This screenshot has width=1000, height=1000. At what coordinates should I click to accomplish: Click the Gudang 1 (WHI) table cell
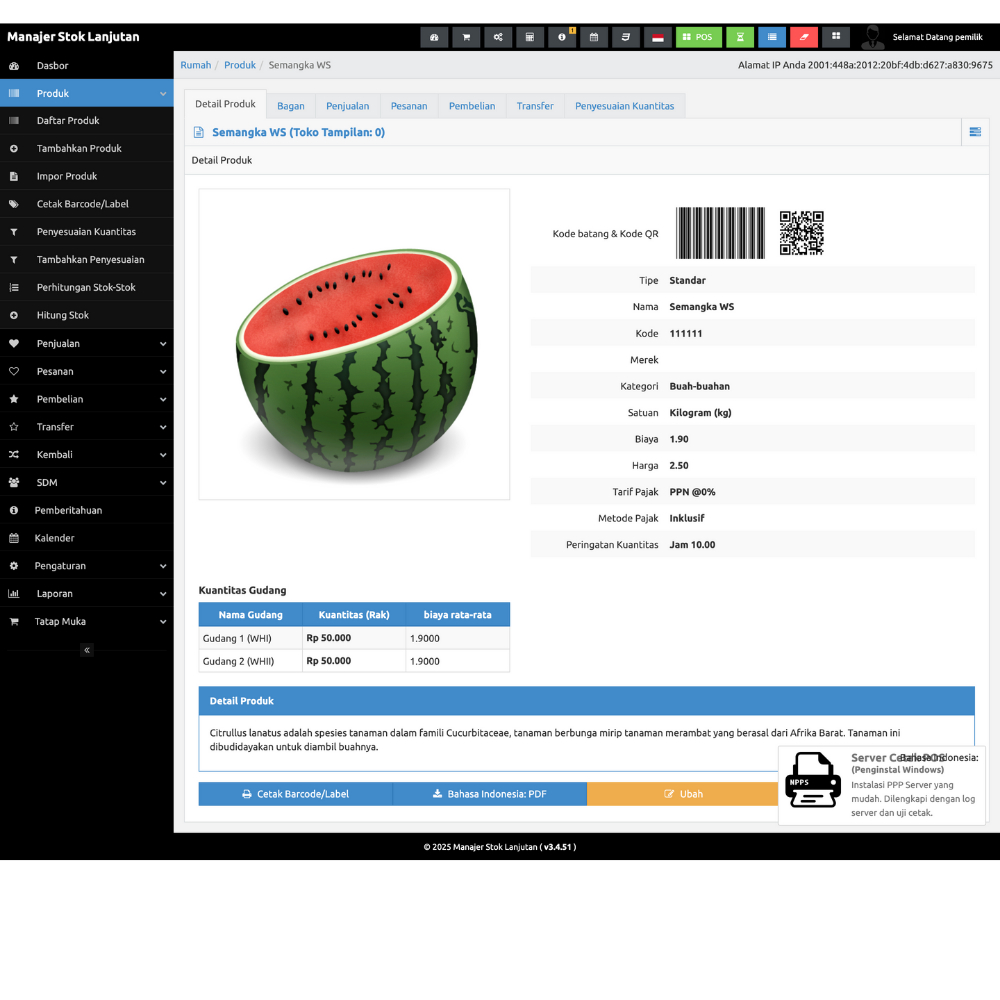[x=250, y=638]
